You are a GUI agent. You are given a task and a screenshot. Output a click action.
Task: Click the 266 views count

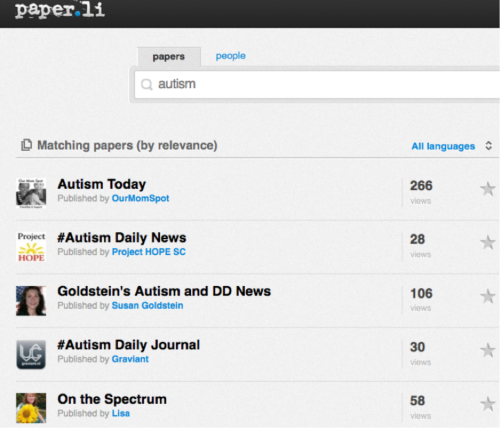click(421, 186)
